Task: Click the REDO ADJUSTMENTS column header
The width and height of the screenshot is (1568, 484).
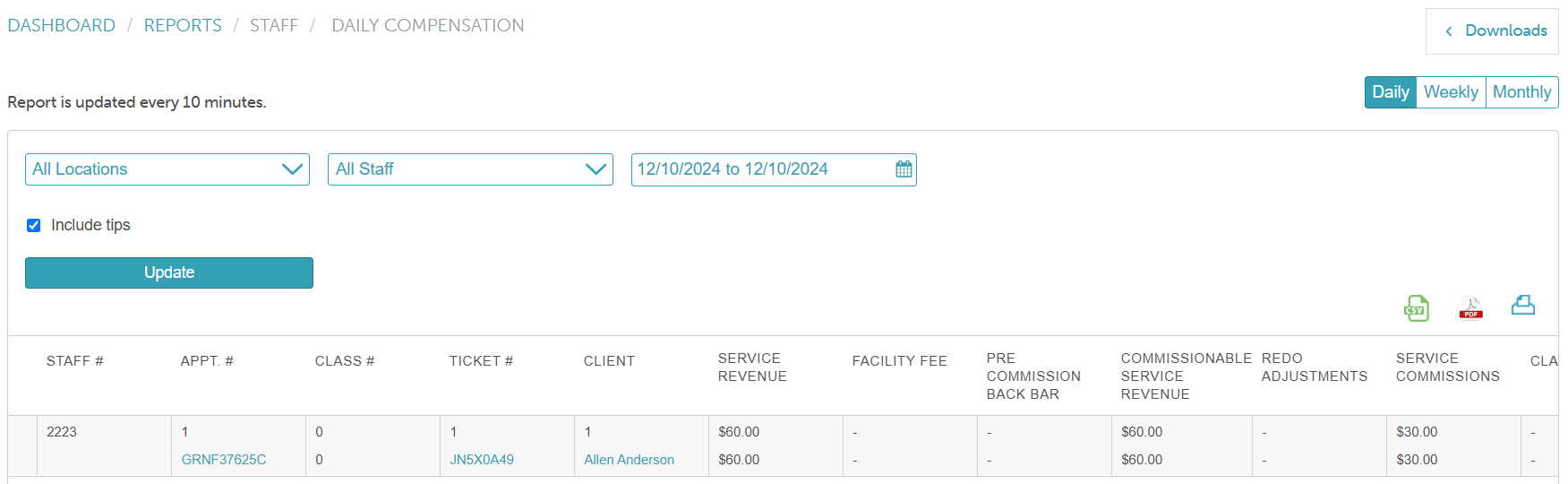Action: [x=1315, y=367]
